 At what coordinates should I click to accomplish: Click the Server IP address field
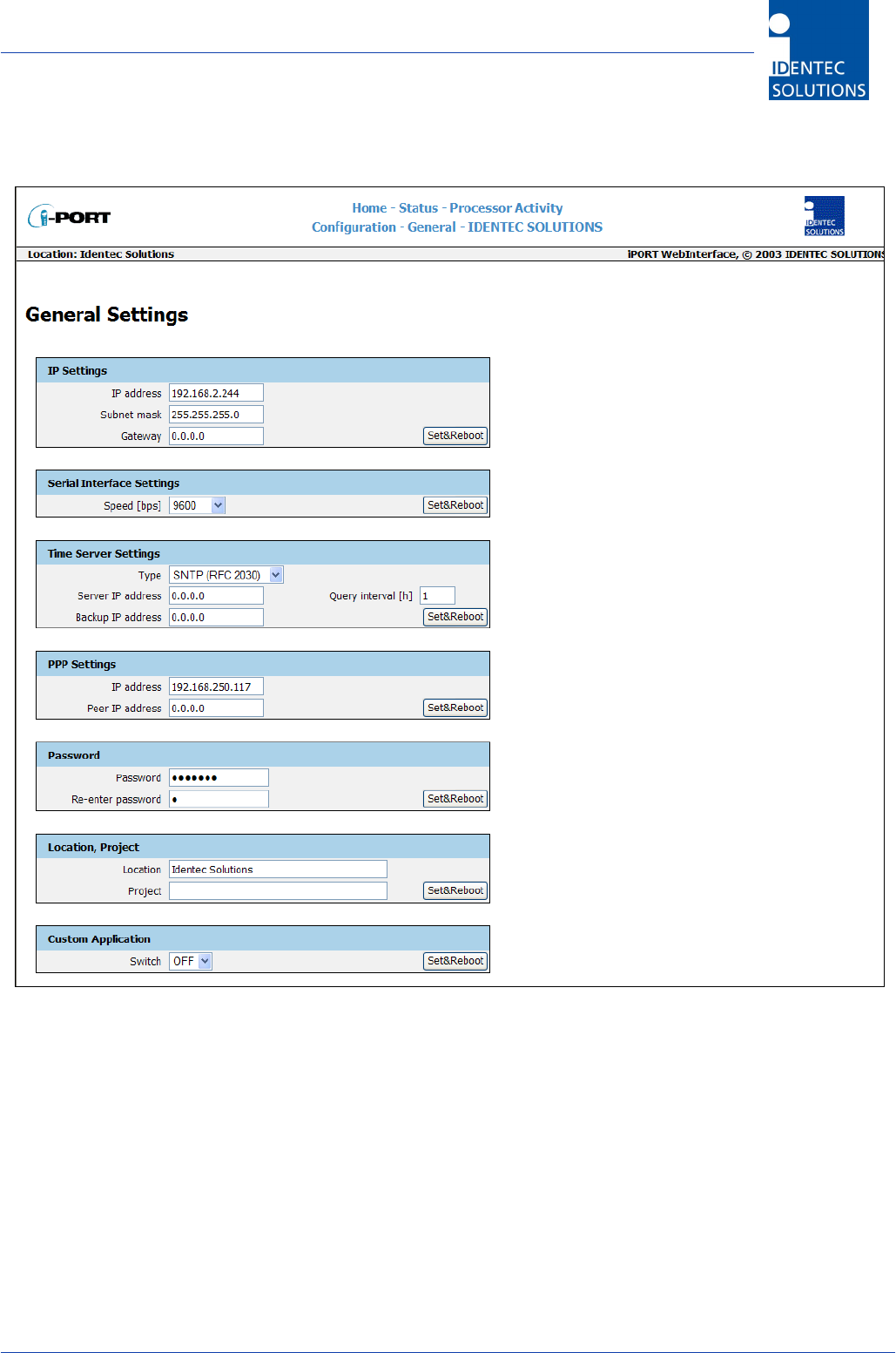tap(216, 596)
